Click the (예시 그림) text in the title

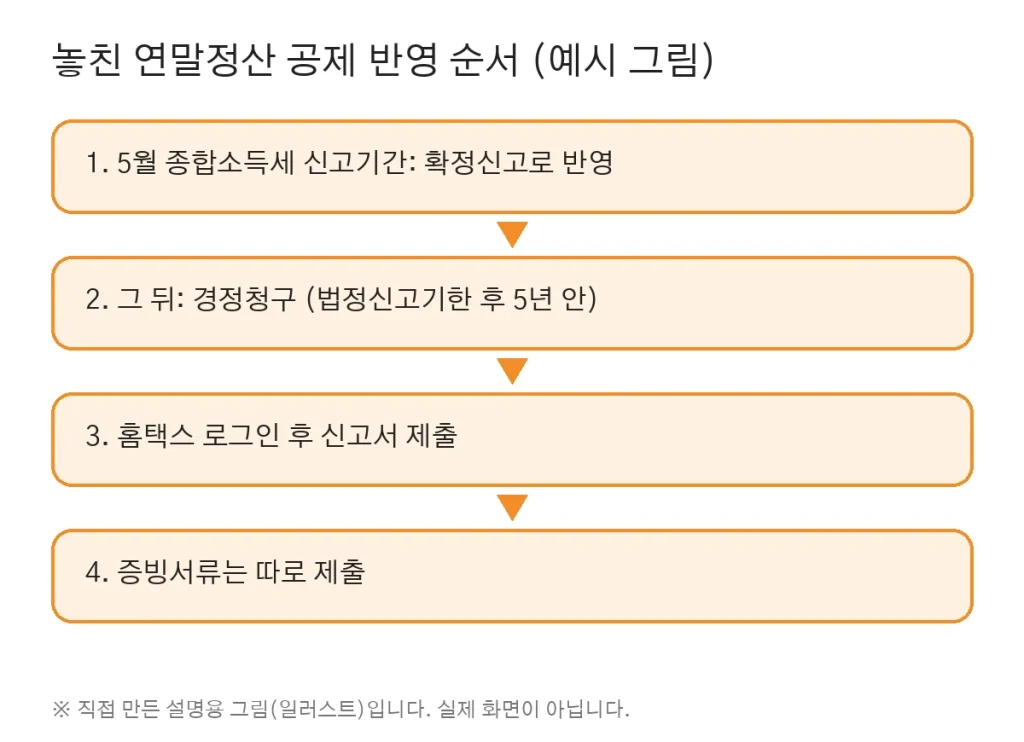tap(624, 60)
